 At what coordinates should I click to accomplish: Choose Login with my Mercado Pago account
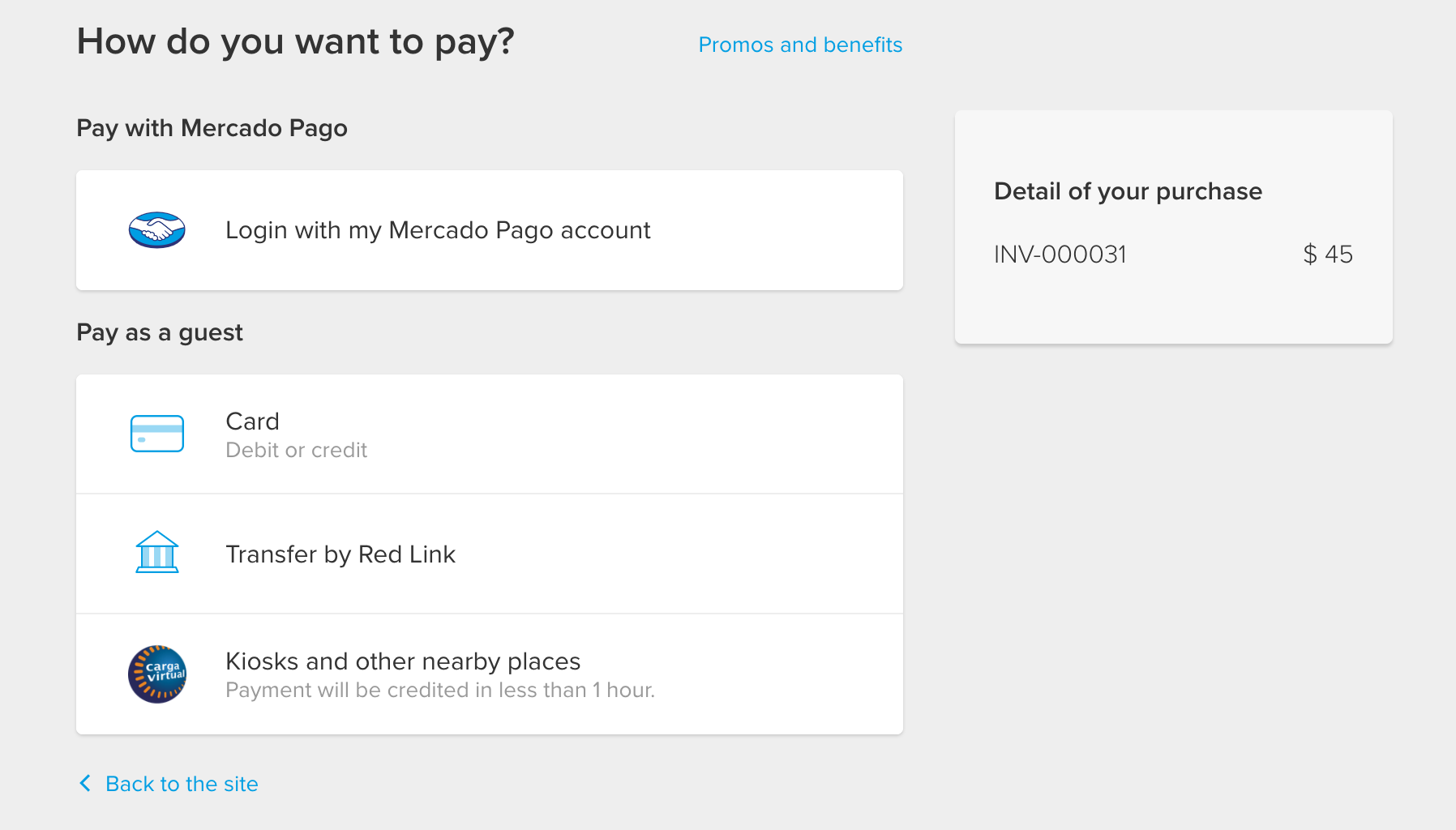point(438,230)
